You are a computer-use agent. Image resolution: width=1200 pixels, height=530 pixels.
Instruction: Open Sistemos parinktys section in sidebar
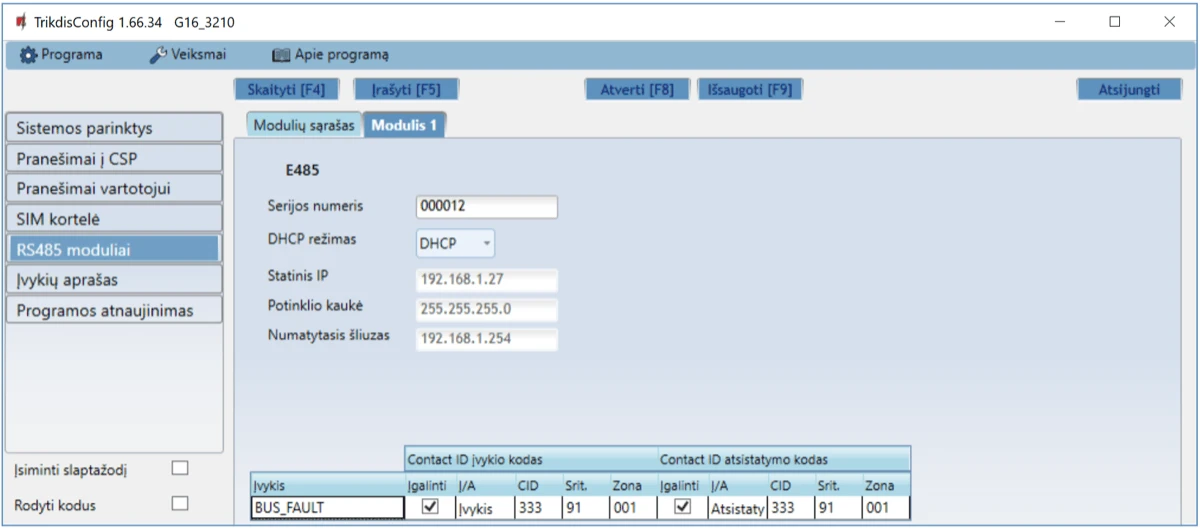click(113, 128)
